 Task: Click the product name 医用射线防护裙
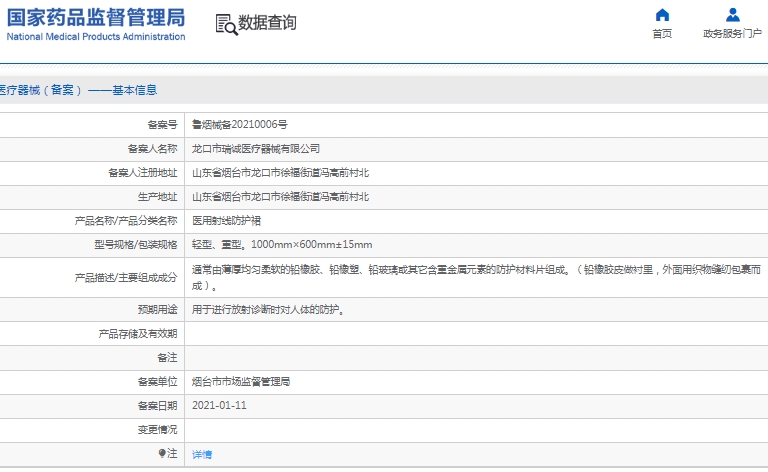pyautogui.click(x=226, y=221)
